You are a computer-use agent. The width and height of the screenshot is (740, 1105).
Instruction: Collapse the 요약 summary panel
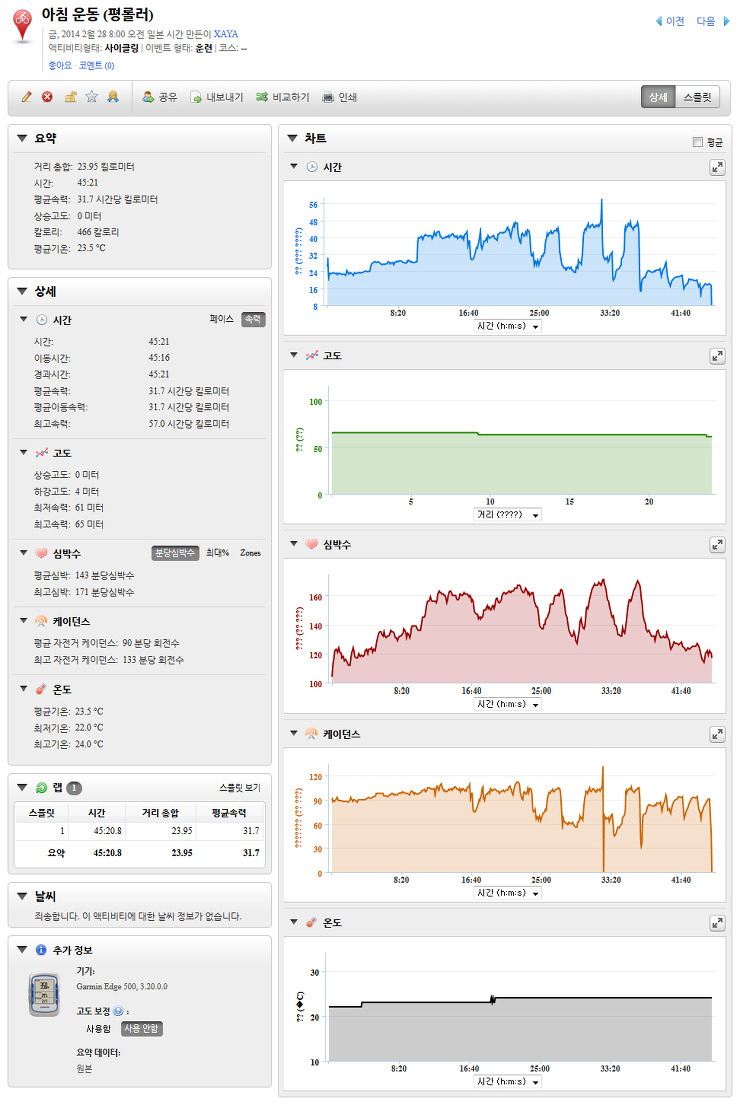(x=22, y=139)
